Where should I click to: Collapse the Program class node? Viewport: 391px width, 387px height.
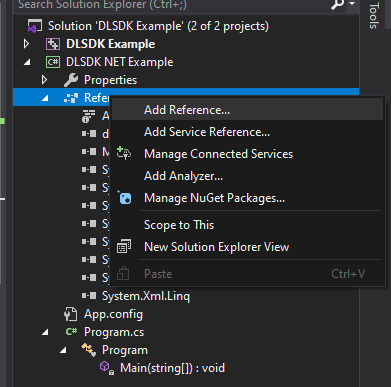pos(63,350)
